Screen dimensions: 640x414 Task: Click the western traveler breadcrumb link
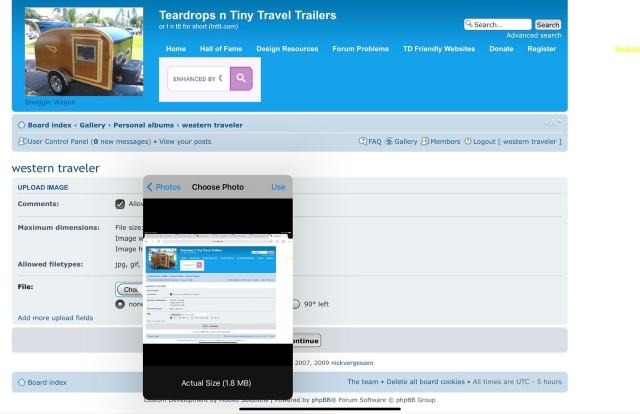[212, 125]
